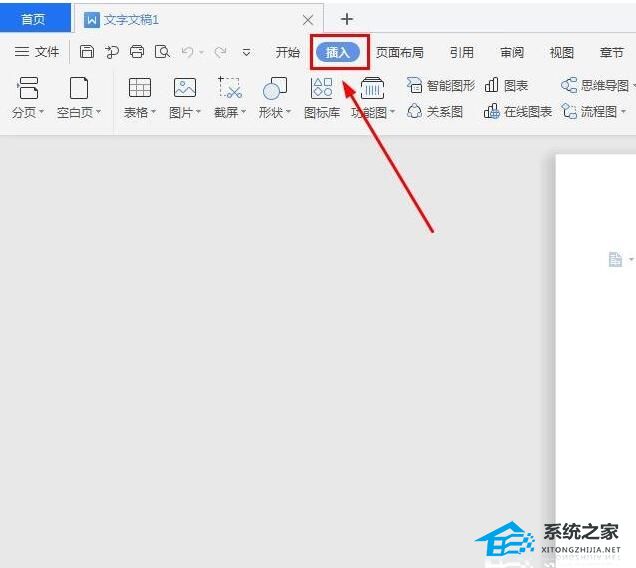Expand the 流程图 dropdown arrow
Image resolution: width=636 pixels, height=568 pixels.
[623, 112]
